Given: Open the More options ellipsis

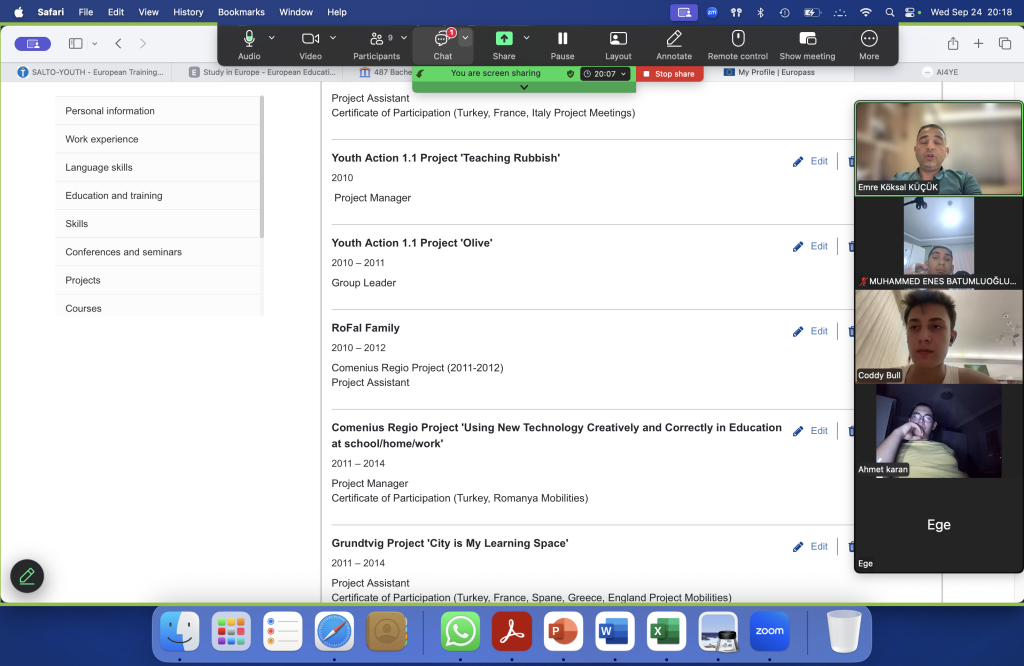Looking at the screenshot, I should [x=869, y=39].
